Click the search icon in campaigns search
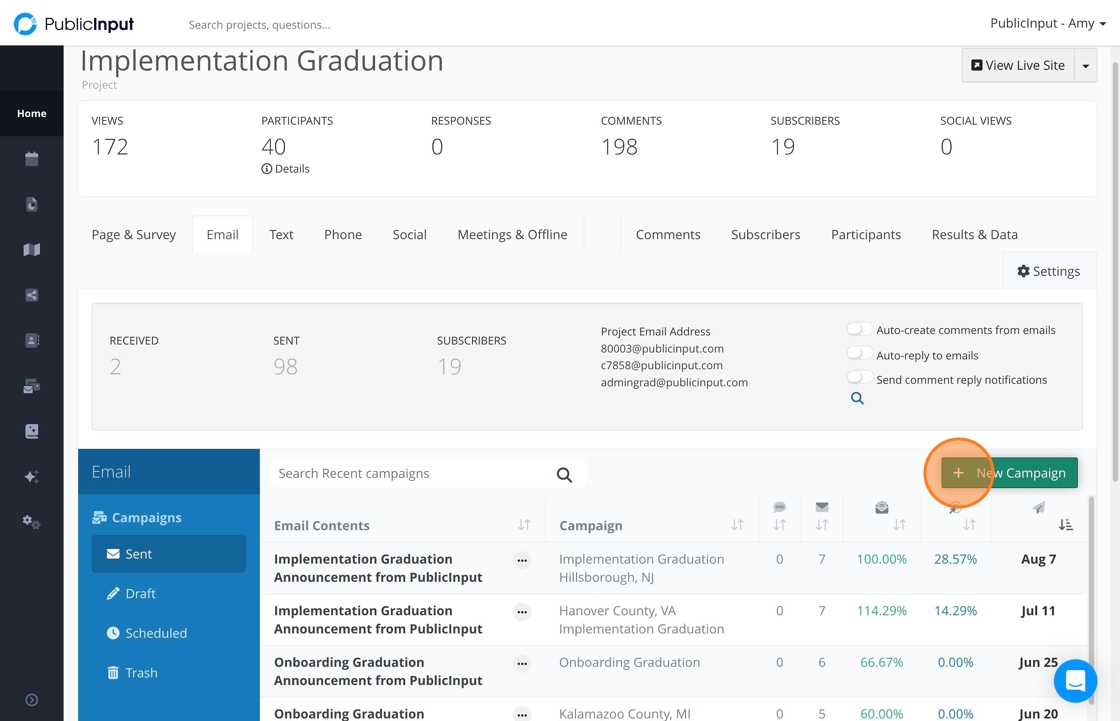1120x721 pixels. [x=564, y=475]
